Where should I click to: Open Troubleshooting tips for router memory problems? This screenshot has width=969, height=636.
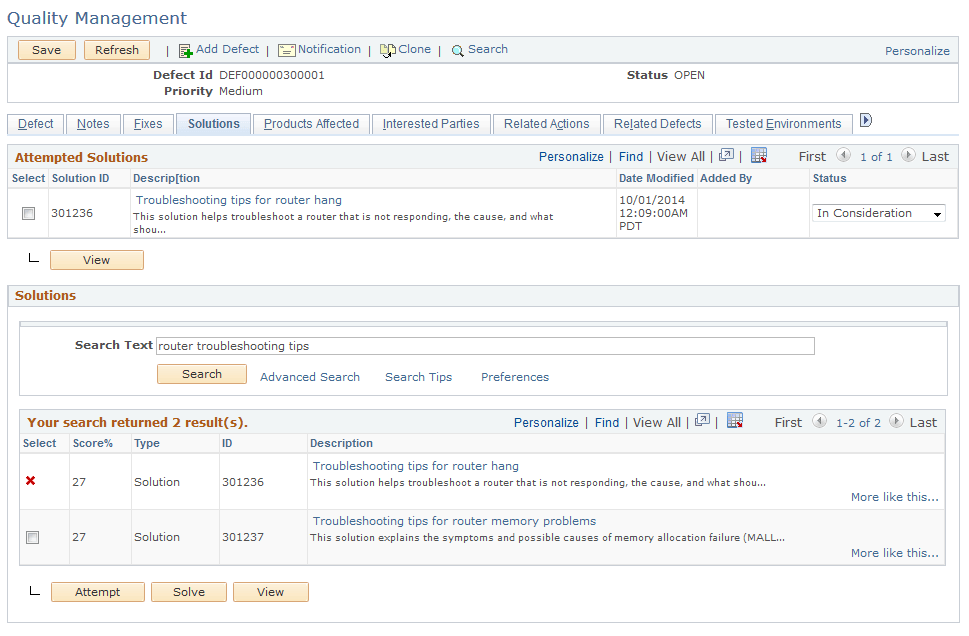click(x=453, y=521)
